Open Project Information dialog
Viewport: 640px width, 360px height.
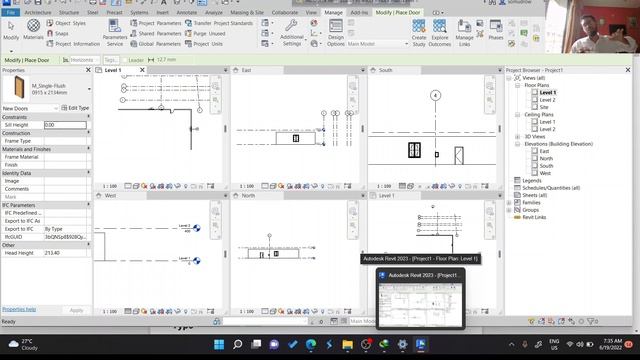[x=73, y=44]
